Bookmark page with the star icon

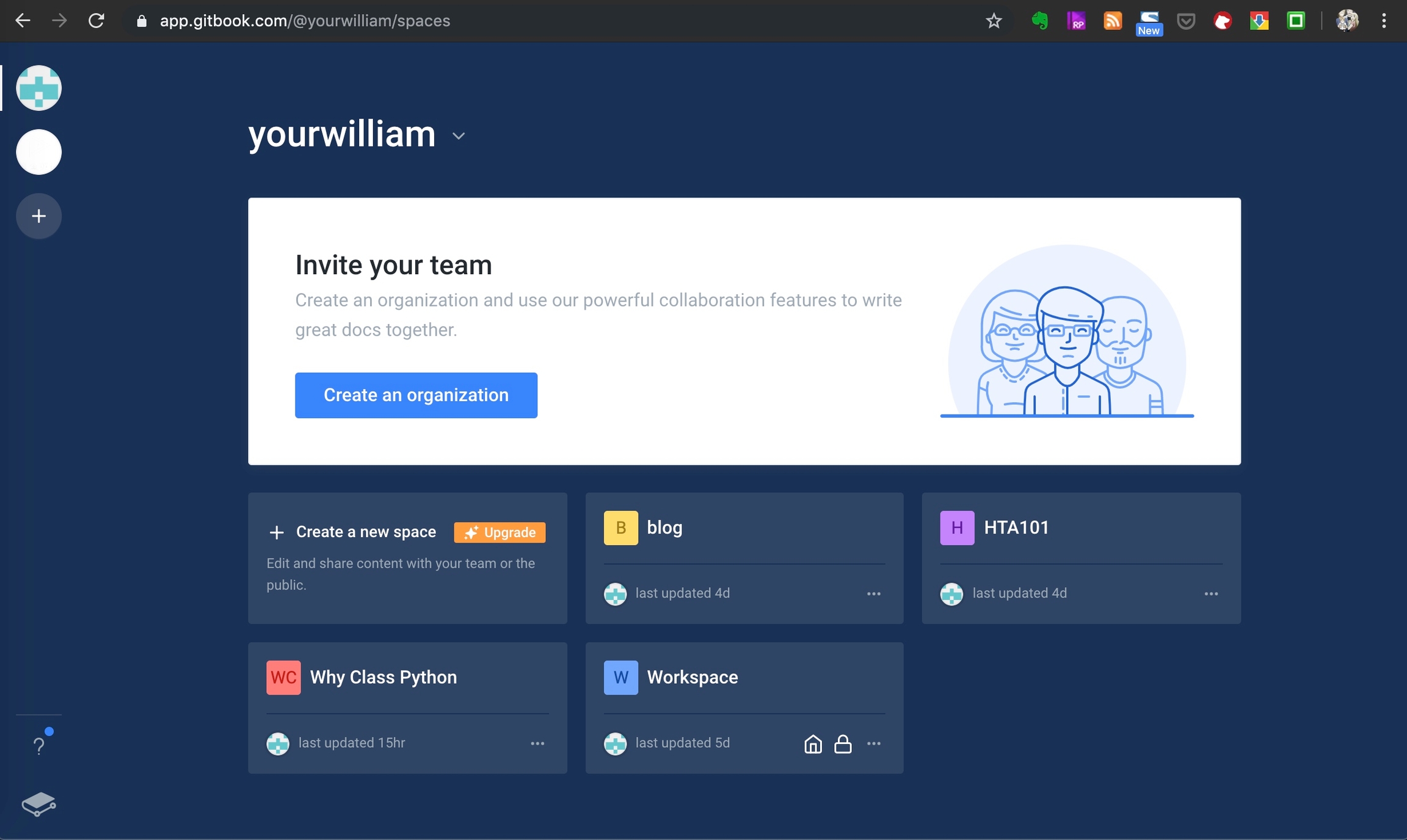pos(994,21)
